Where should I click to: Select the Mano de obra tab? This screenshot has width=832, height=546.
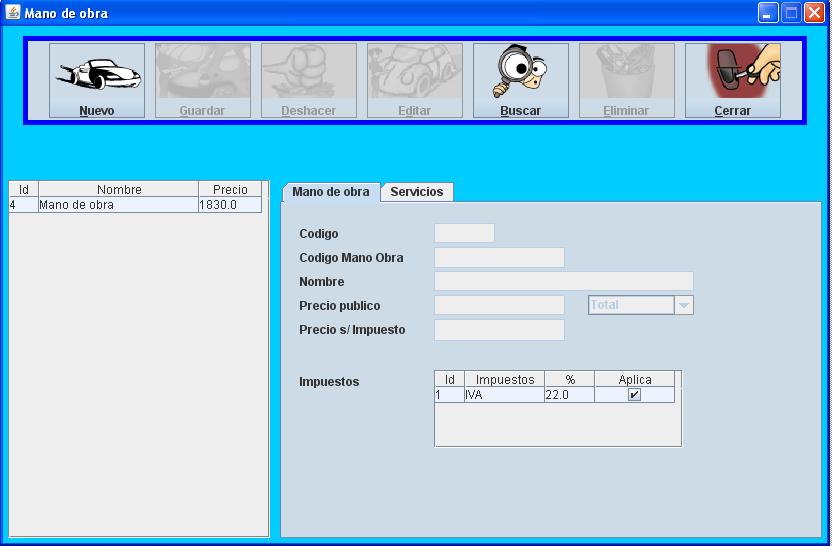[x=330, y=192]
